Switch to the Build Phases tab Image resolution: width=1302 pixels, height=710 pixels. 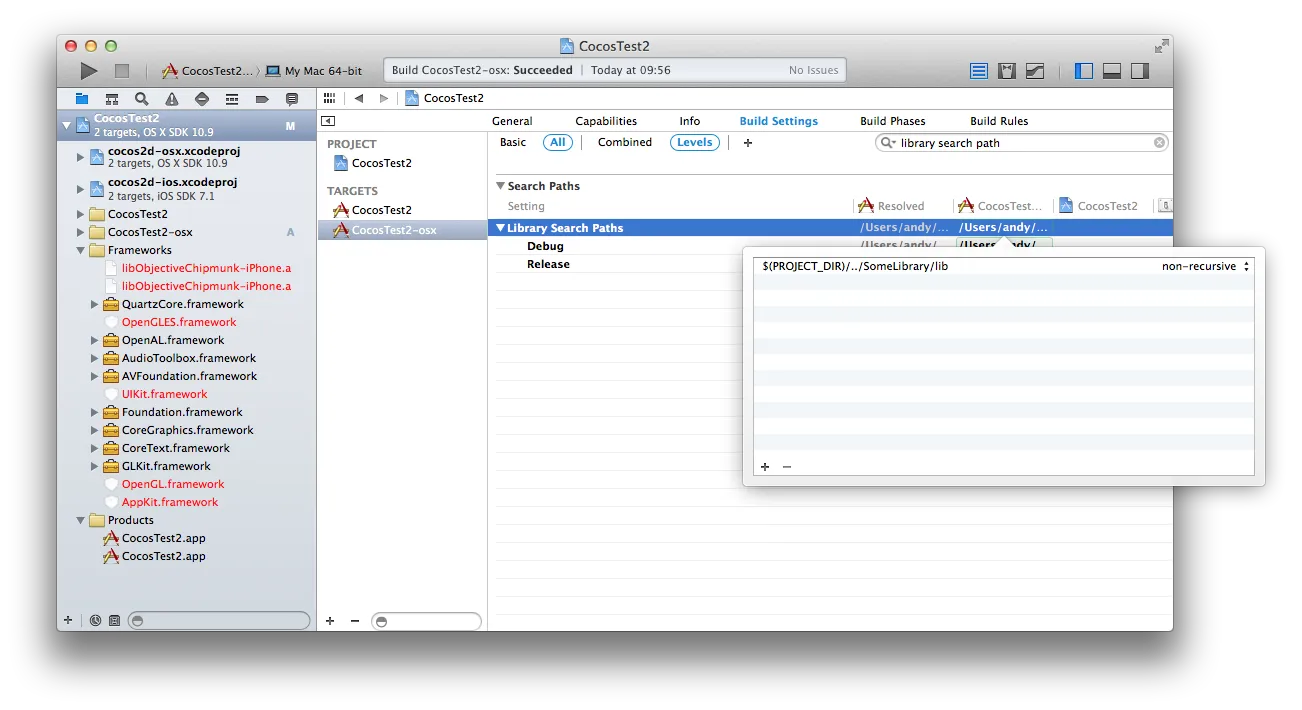893,121
